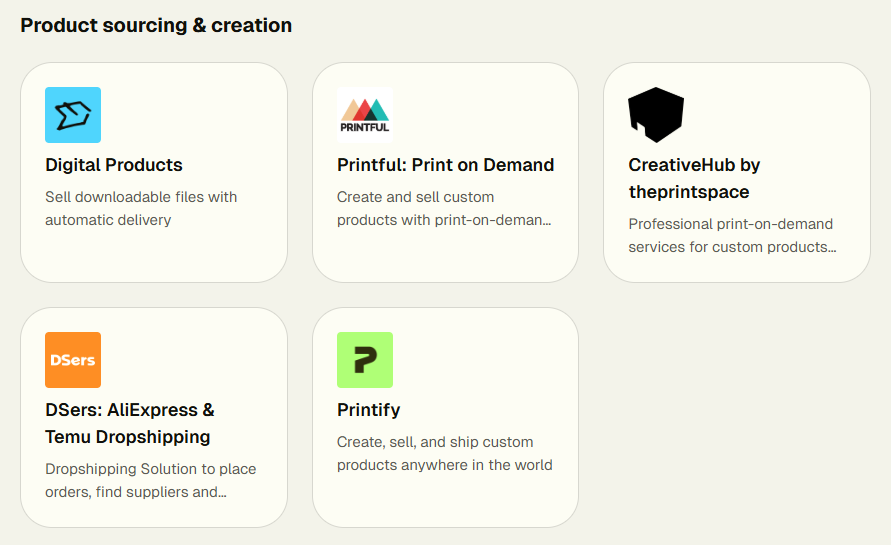
Task: Click 'Create and sell custom products' Printful description
Action: coord(444,208)
